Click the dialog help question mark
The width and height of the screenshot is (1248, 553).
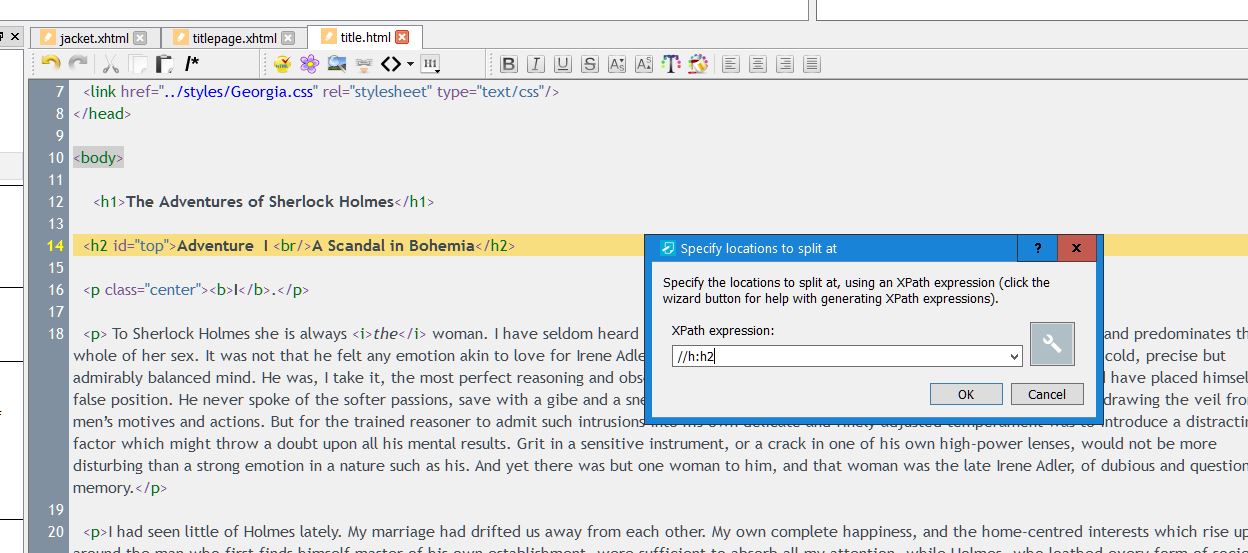click(x=1036, y=248)
